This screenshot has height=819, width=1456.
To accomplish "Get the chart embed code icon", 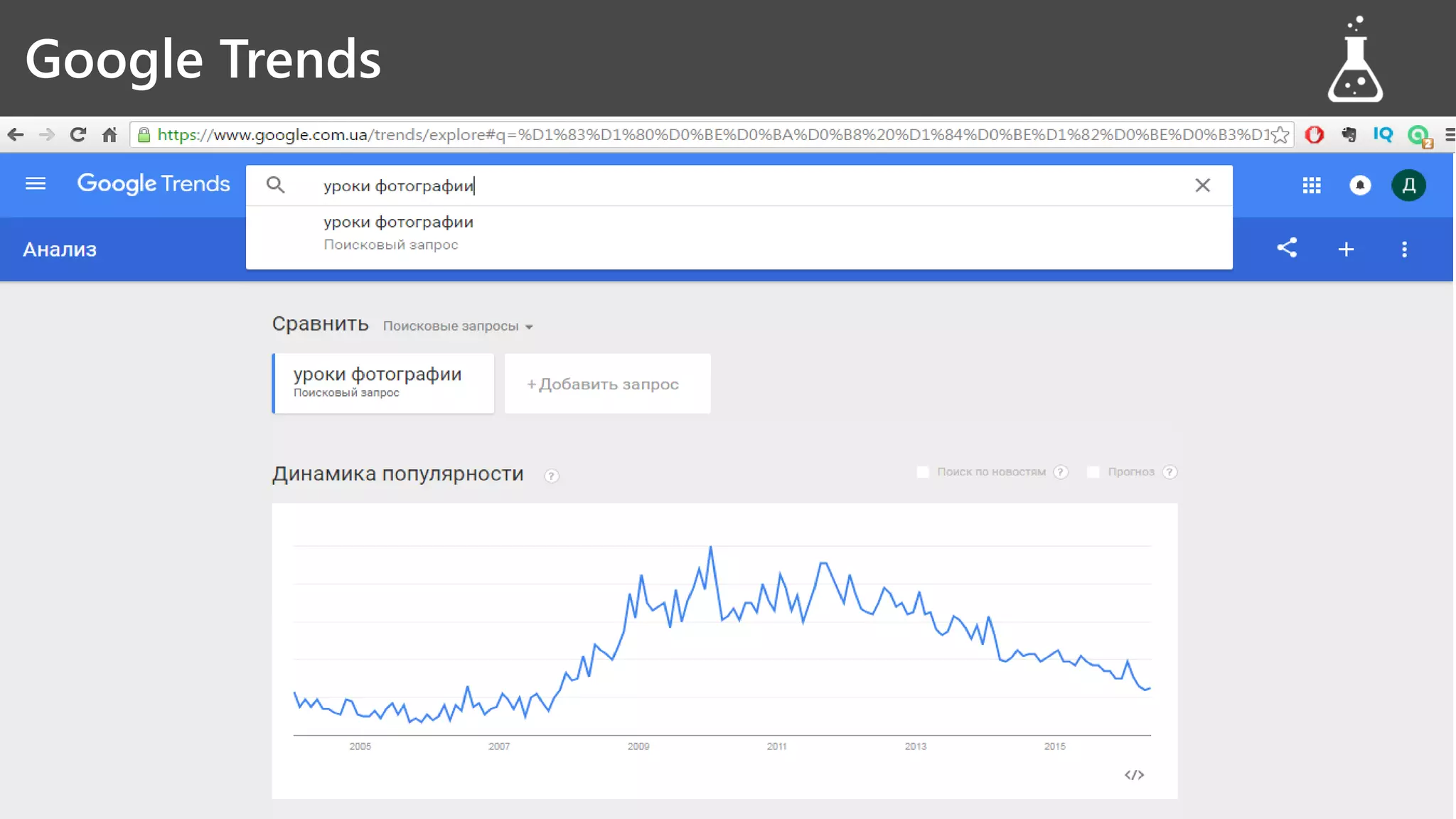I will click(1134, 775).
